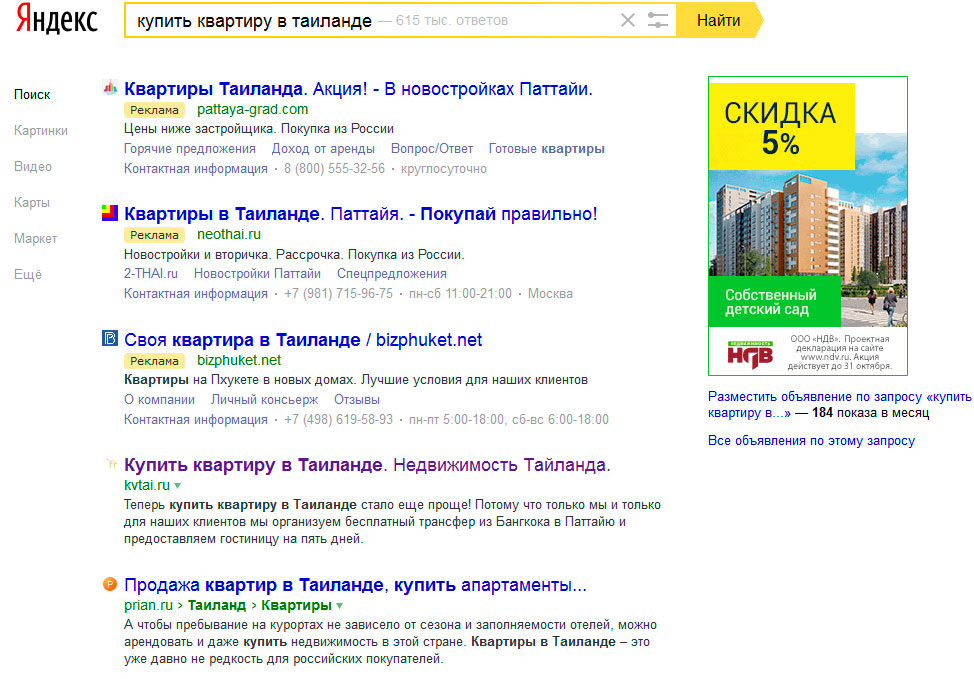Click the kvtai.ru favicon icon
The image size is (974, 679).
click(x=111, y=463)
